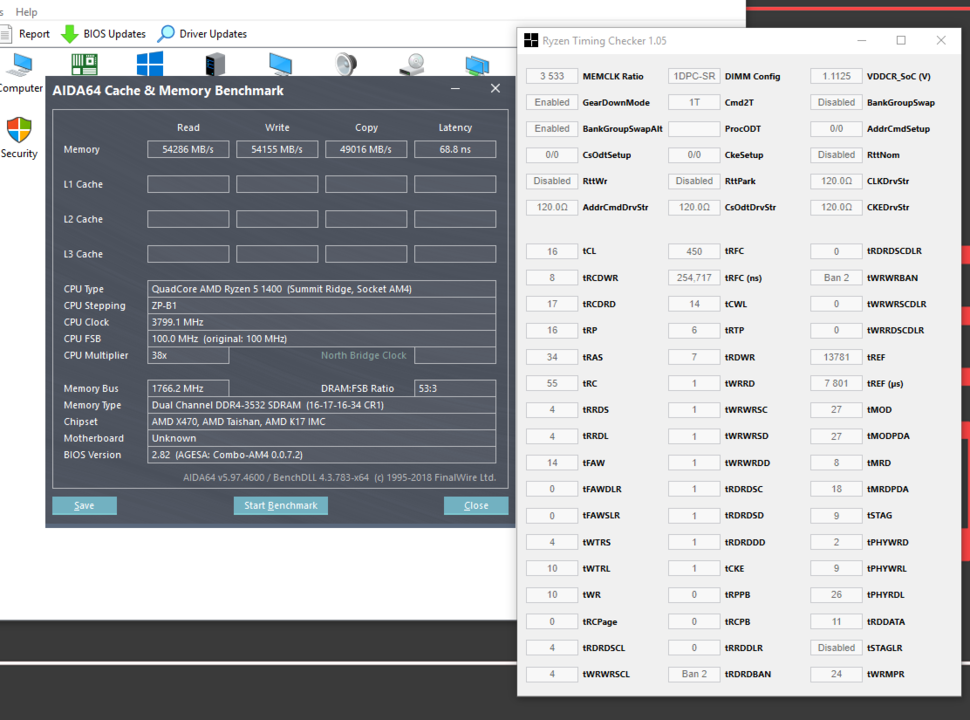Viewport: 970px width, 720px height.
Task: Click the Motherboard field showing Unknown
Action: click(322, 438)
